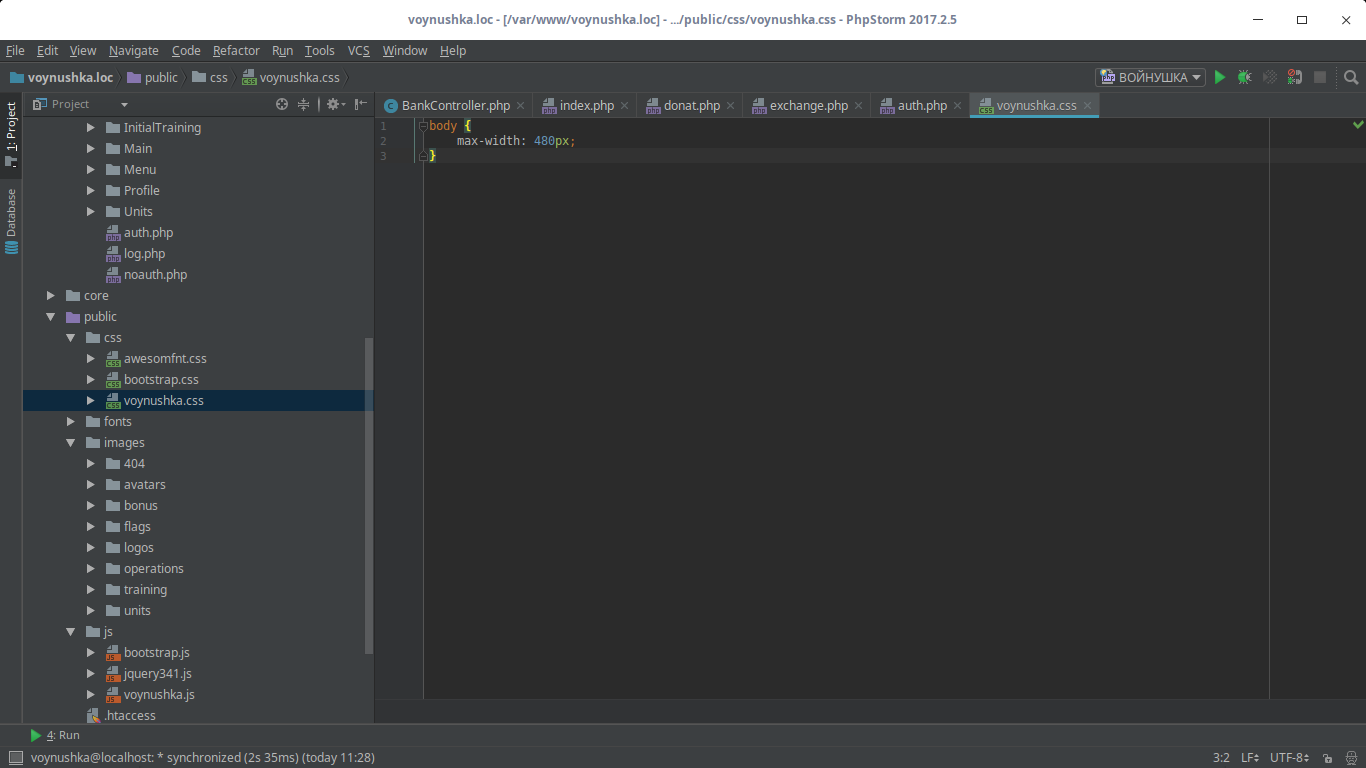Switch to the BankController.php tab
The height and width of the screenshot is (768, 1366).
[455, 105]
